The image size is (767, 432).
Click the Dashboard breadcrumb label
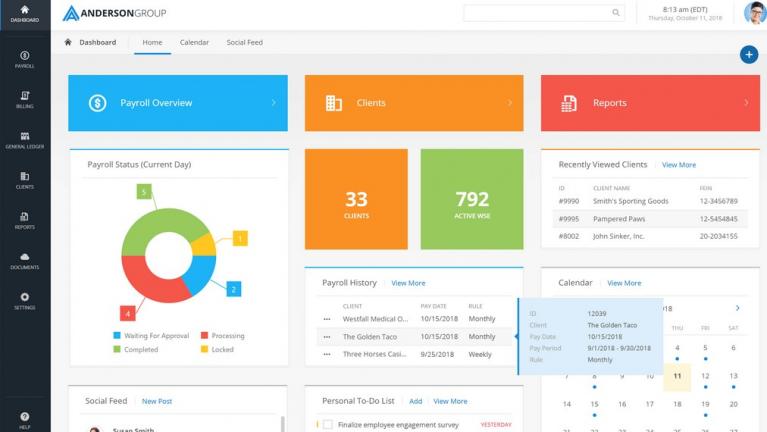[x=98, y=43]
